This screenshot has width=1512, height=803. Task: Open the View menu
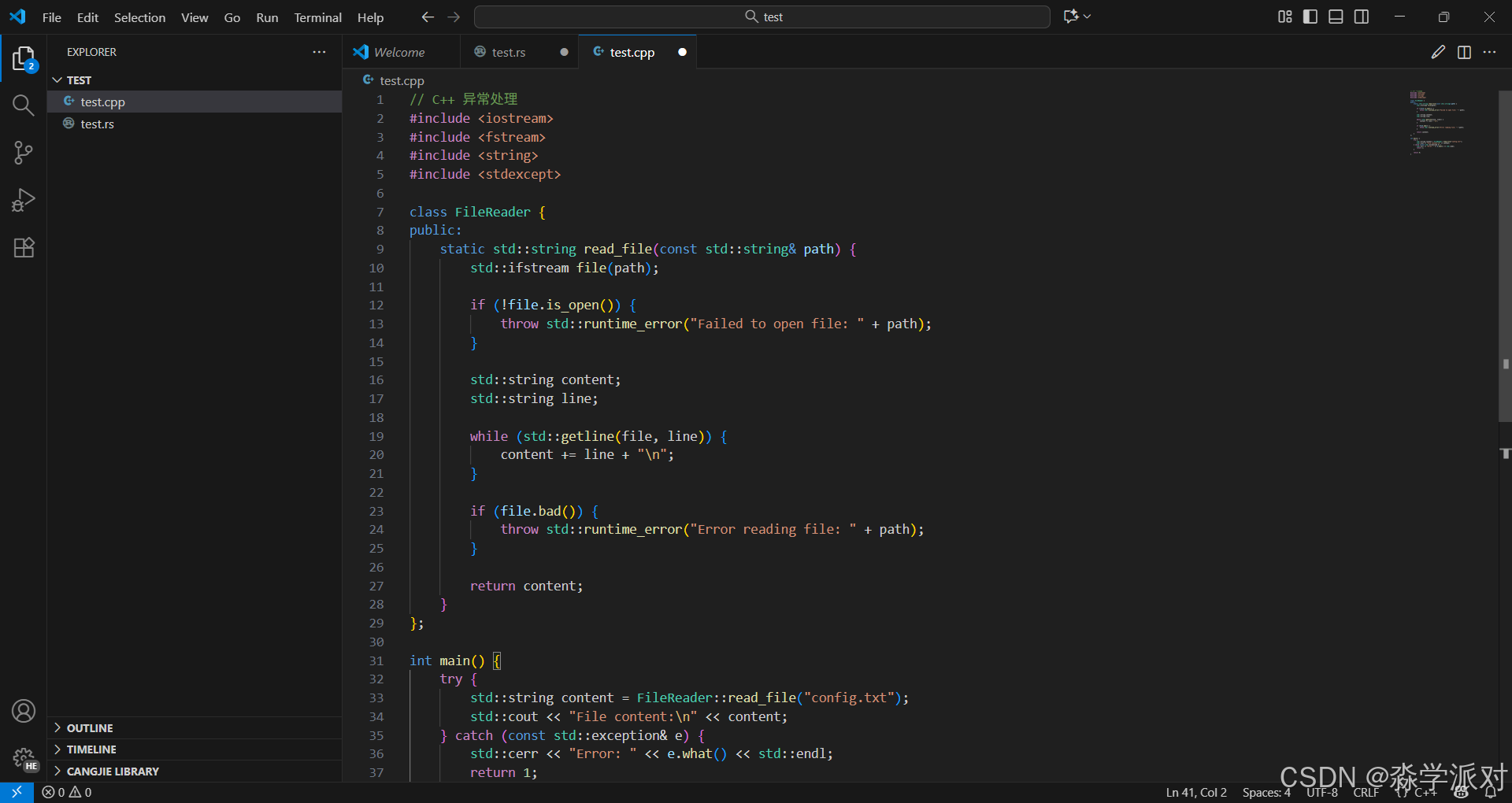[195, 17]
